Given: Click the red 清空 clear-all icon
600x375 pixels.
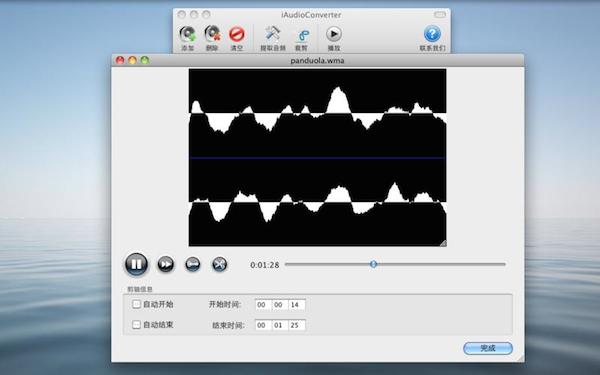Looking at the screenshot, I should tap(237, 34).
